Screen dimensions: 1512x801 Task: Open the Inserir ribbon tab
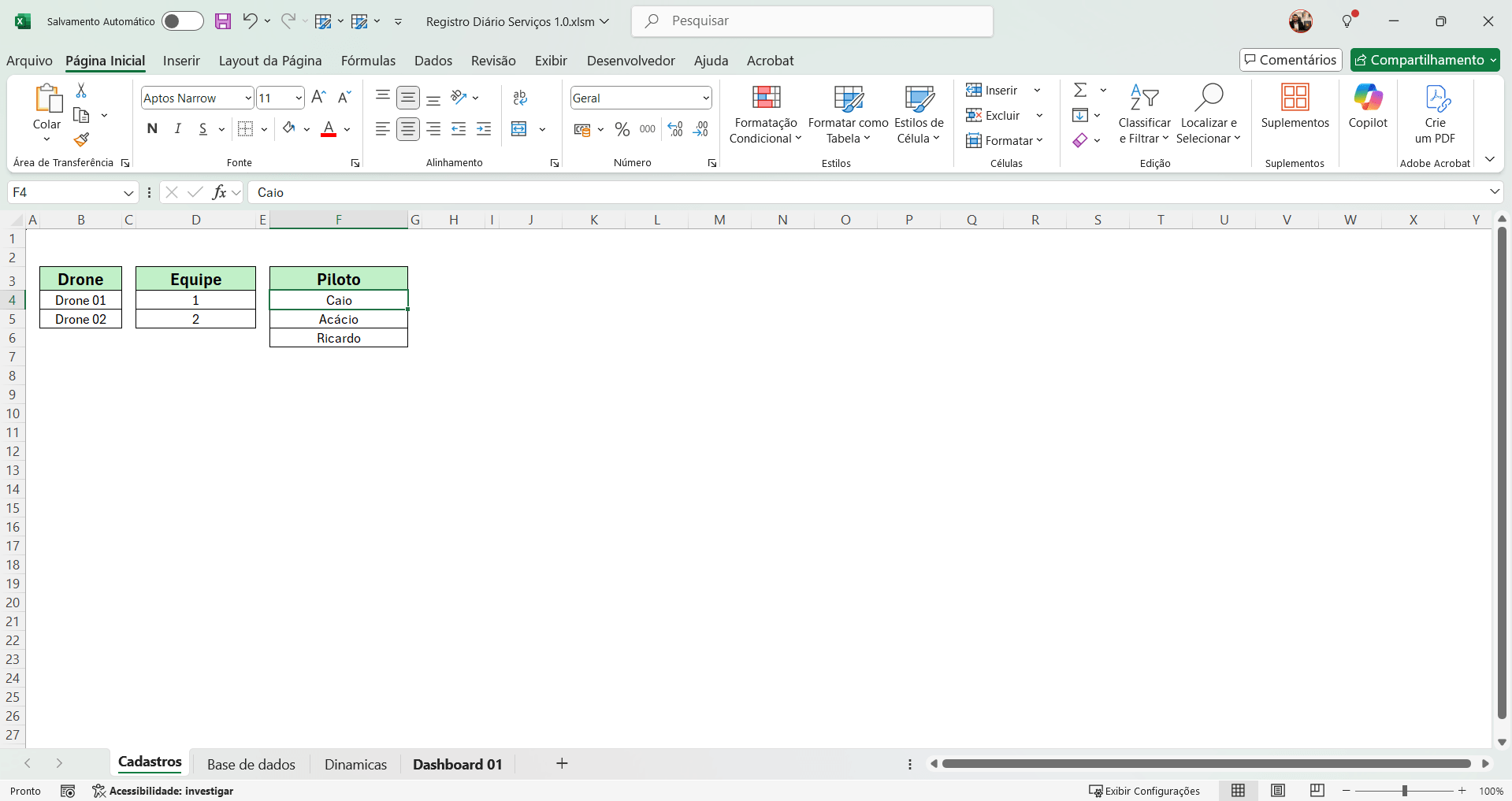pos(181,61)
